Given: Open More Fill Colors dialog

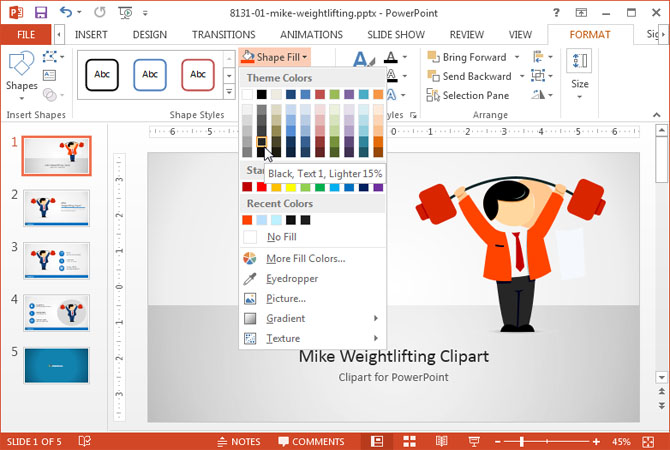Looking at the screenshot, I should [x=305, y=258].
